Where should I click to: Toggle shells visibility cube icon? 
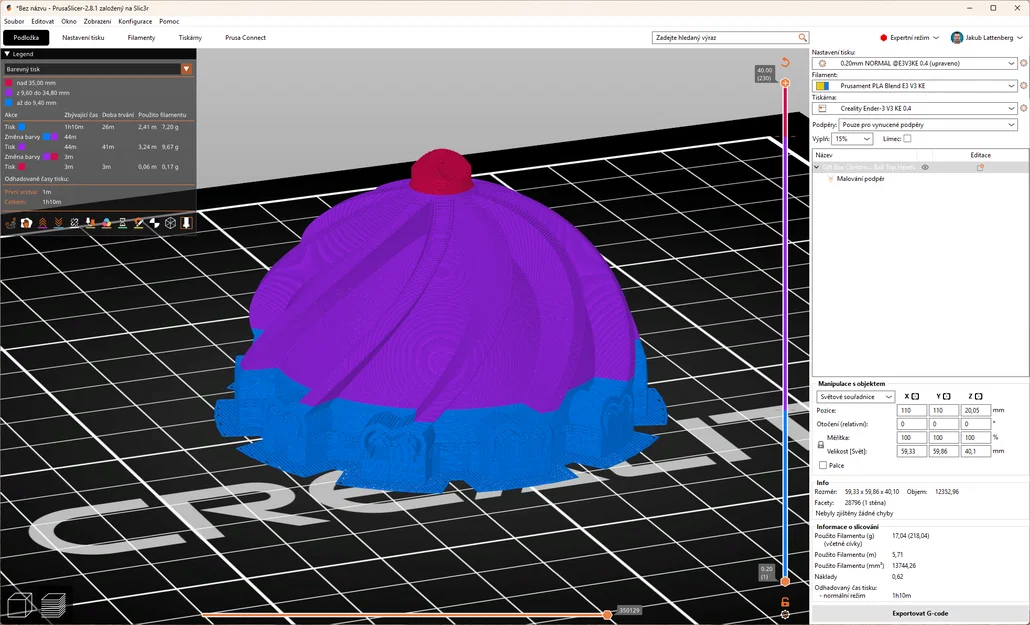click(x=170, y=223)
